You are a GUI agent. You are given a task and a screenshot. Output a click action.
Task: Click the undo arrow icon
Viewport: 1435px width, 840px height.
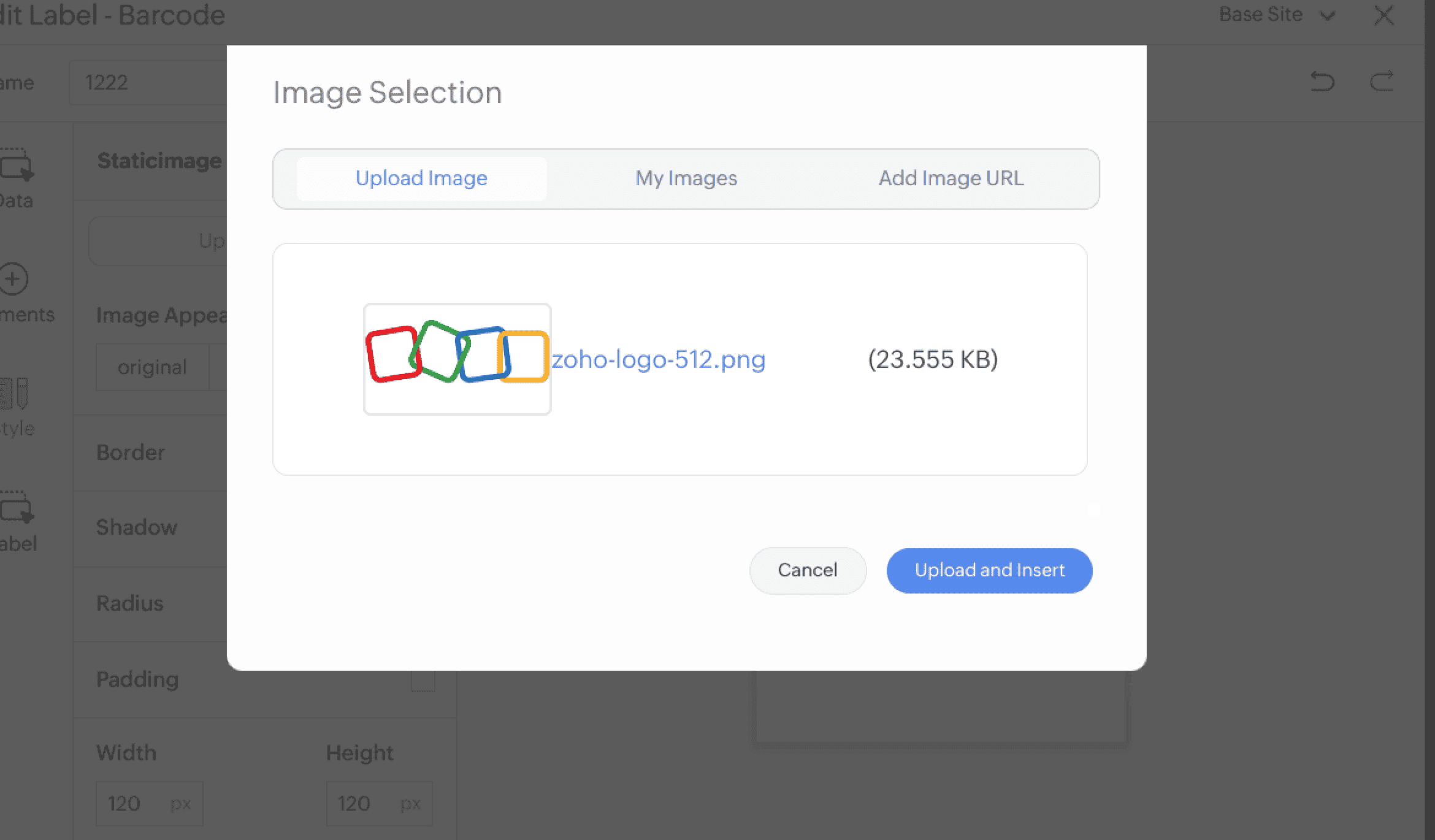click(1322, 81)
